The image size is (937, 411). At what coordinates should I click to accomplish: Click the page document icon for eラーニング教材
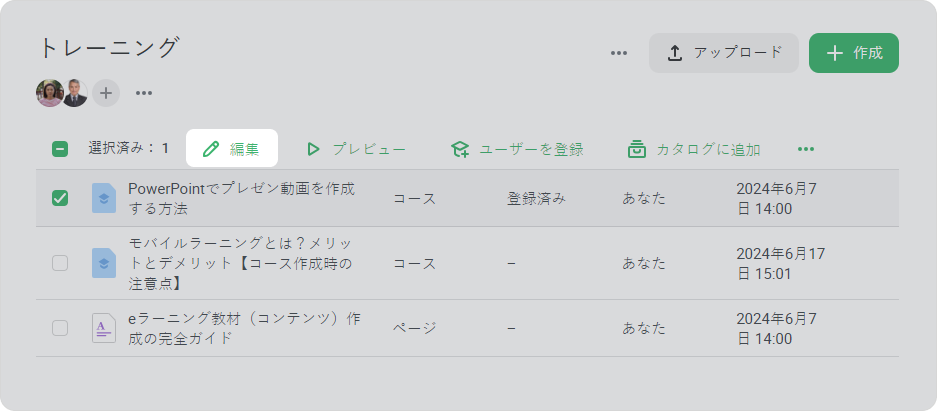[104, 328]
